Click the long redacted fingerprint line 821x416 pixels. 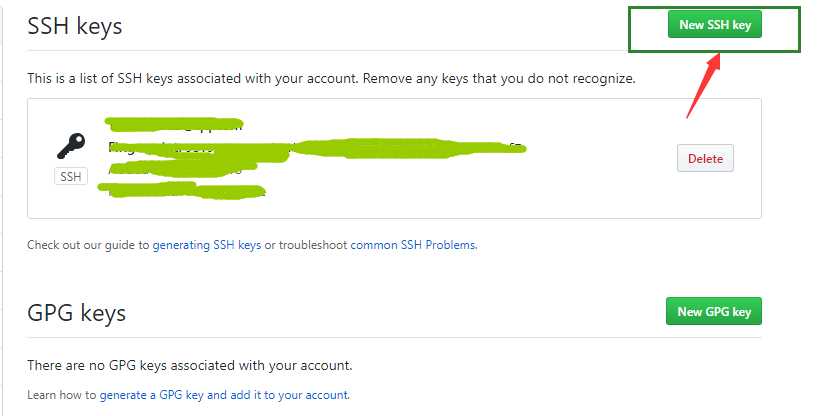tap(317, 148)
